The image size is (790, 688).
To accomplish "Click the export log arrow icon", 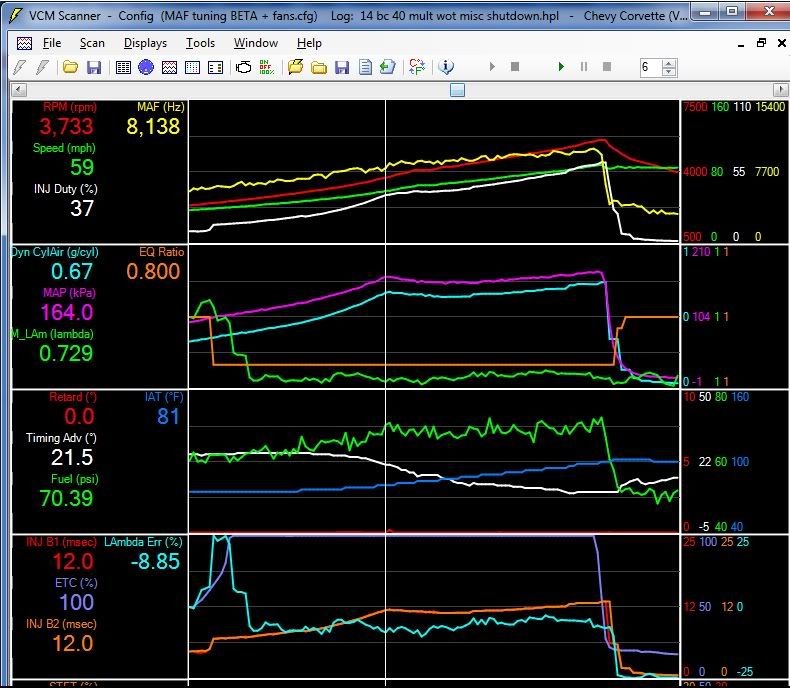I will click(x=387, y=66).
